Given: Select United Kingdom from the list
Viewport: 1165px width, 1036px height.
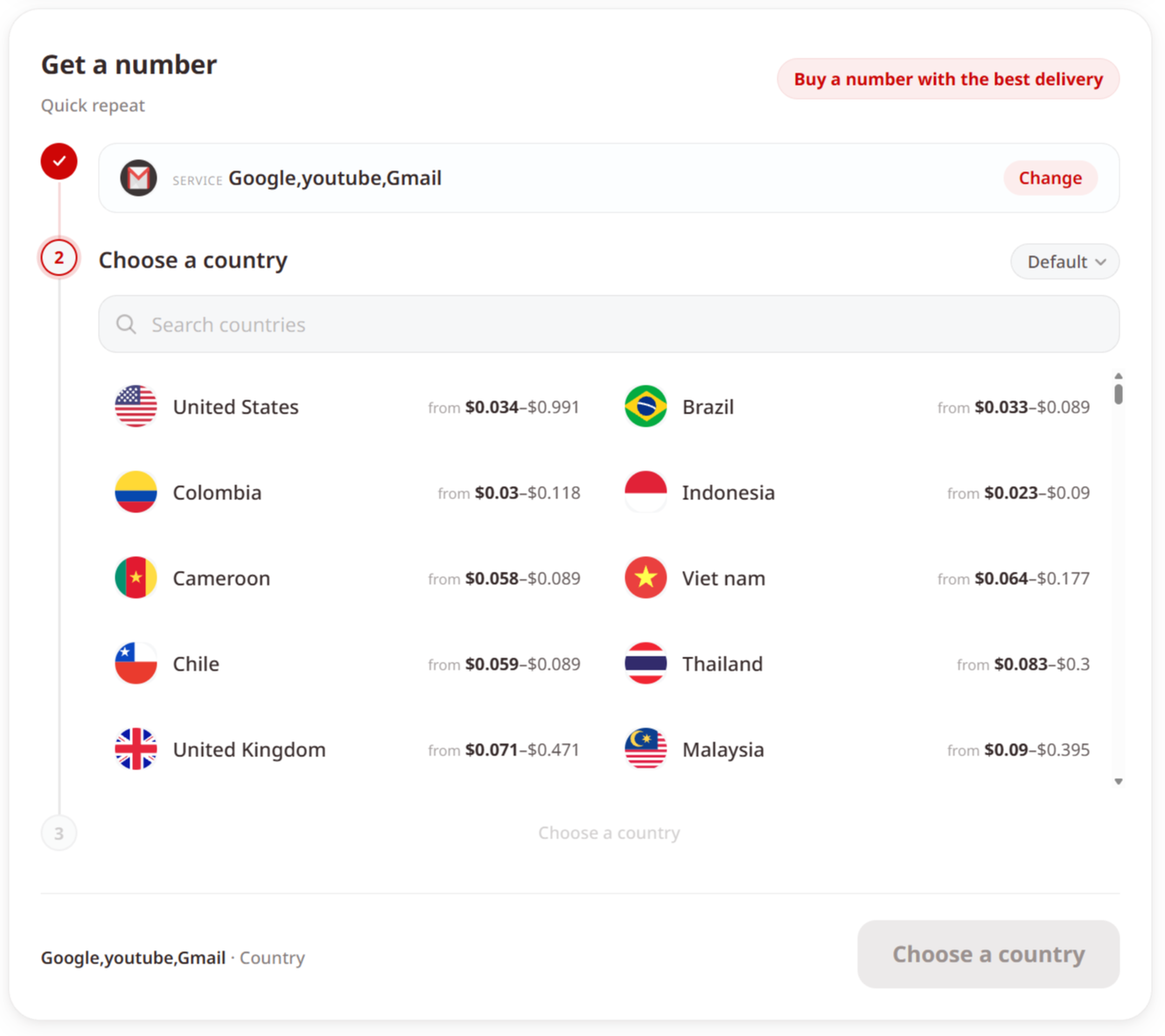Looking at the screenshot, I should click(347, 749).
